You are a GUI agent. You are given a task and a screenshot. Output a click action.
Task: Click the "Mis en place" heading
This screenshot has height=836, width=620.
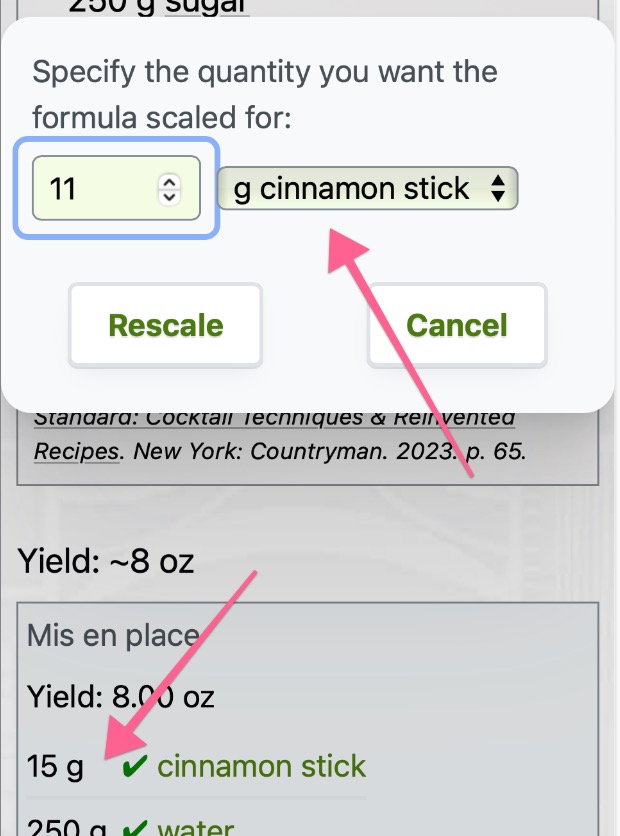pos(113,636)
